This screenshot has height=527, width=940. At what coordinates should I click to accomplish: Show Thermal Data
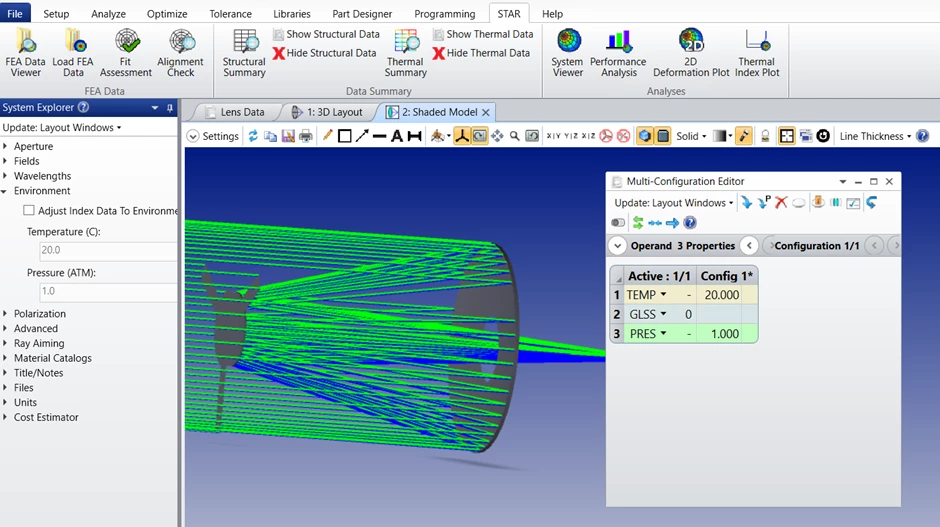[x=483, y=34]
